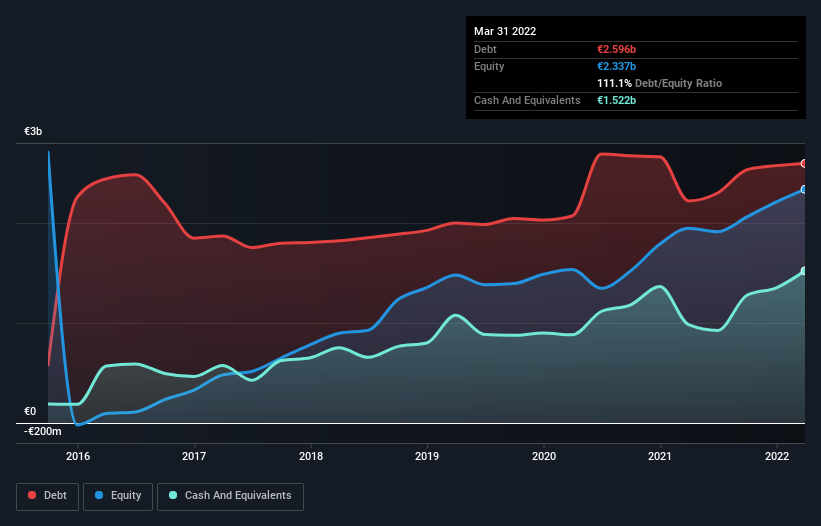Toggle the Equity series legend button
The image size is (821, 526).
pos(118,496)
